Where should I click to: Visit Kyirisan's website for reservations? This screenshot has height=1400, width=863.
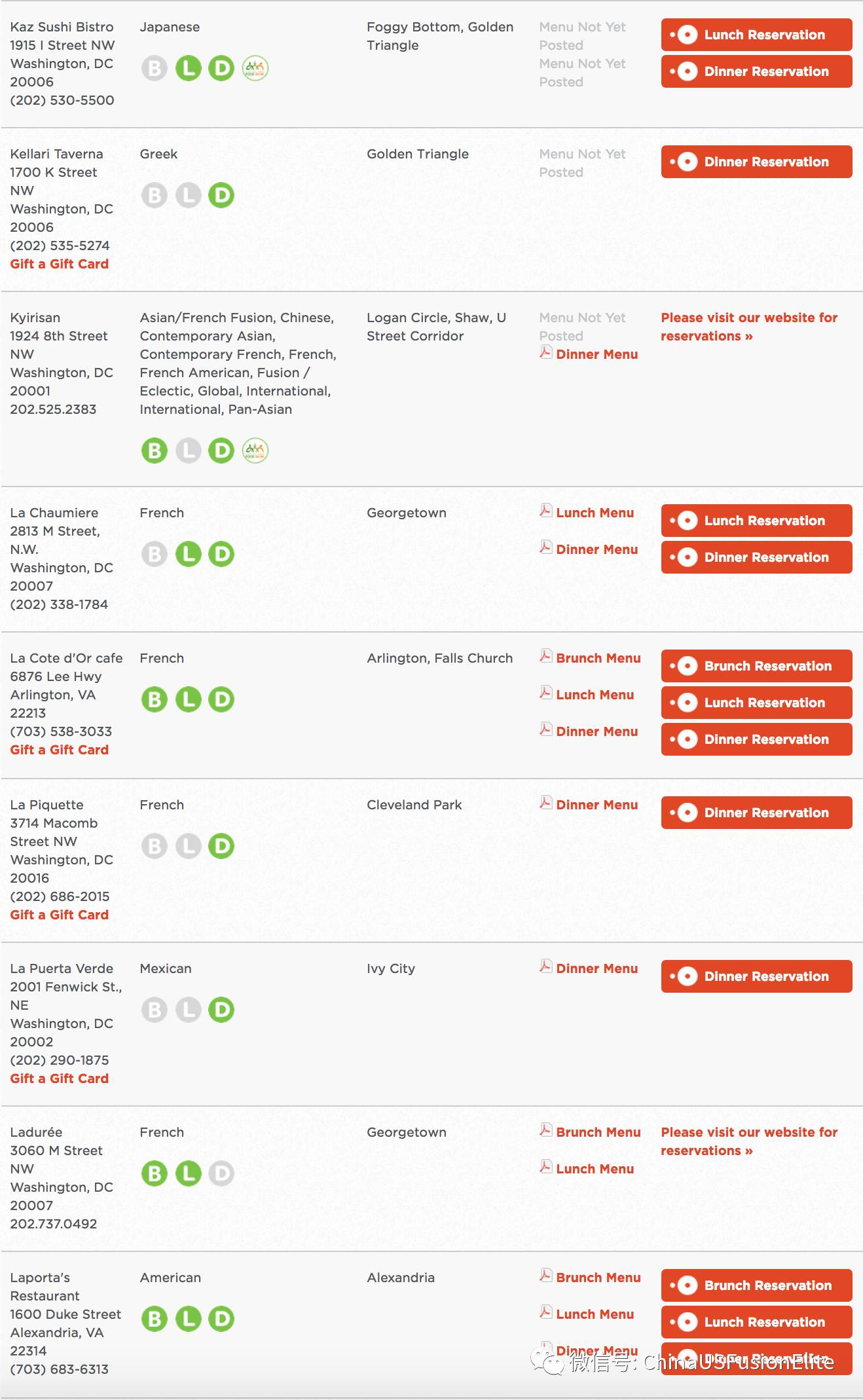(x=748, y=327)
